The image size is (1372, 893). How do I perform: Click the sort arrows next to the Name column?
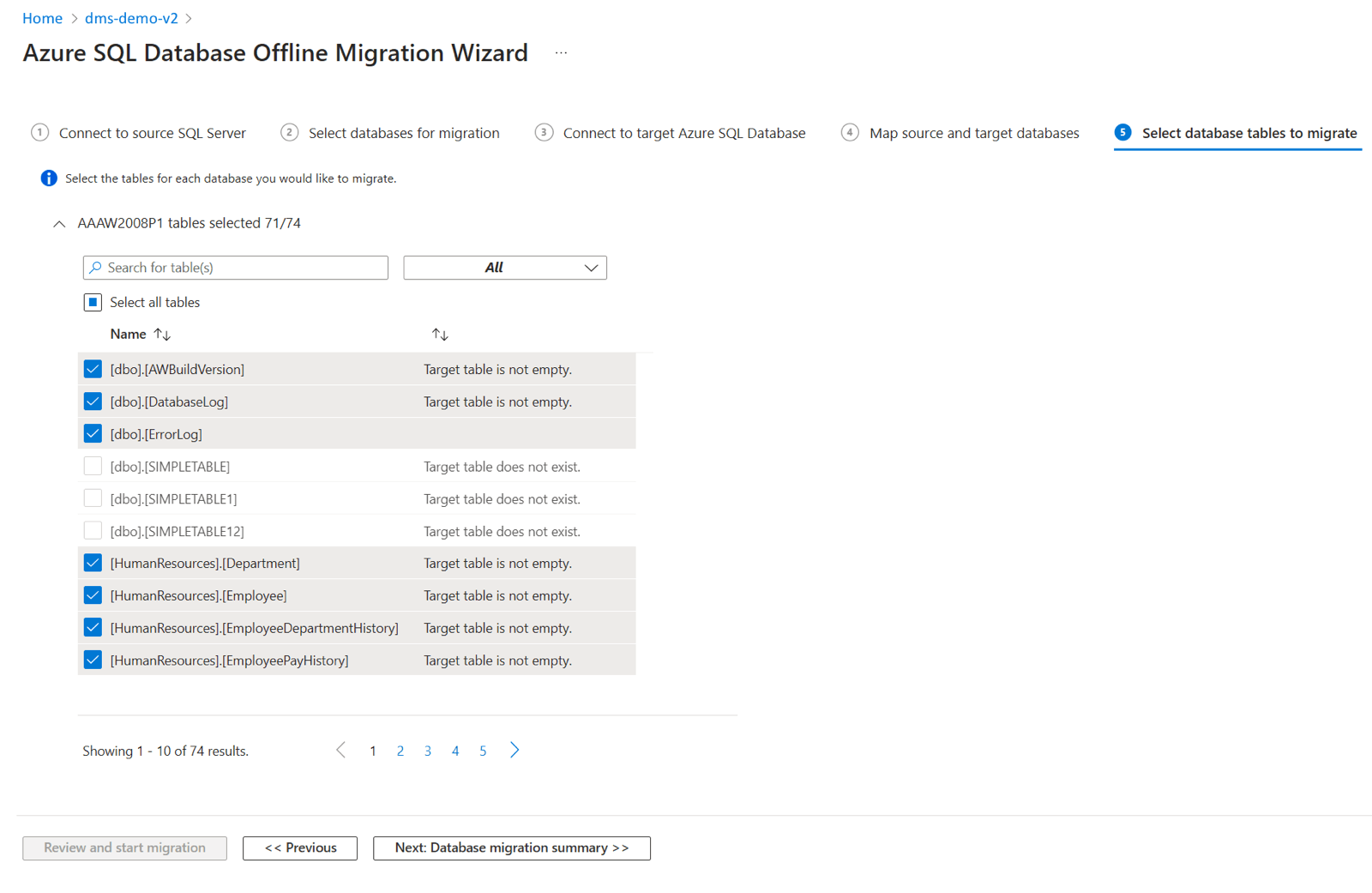pos(162,334)
